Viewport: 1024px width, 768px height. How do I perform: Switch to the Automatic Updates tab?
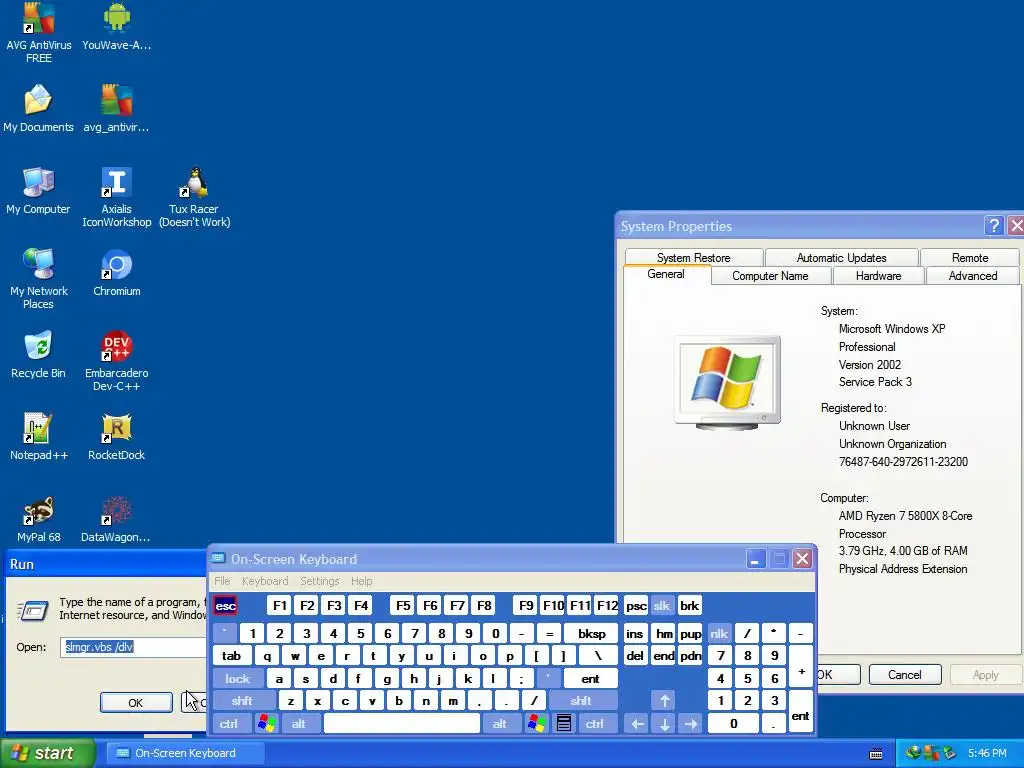(x=841, y=258)
